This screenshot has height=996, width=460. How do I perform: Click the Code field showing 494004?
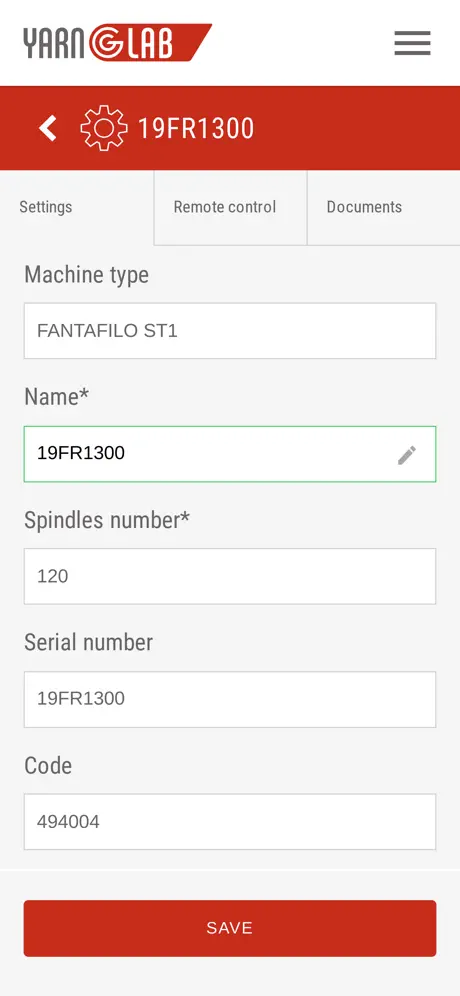pos(230,822)
